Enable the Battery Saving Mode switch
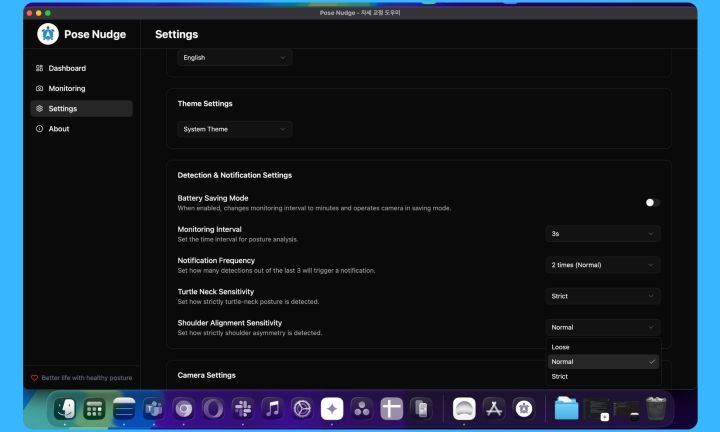The width and height of the screenshot is (720, 432). click(651, 202)
